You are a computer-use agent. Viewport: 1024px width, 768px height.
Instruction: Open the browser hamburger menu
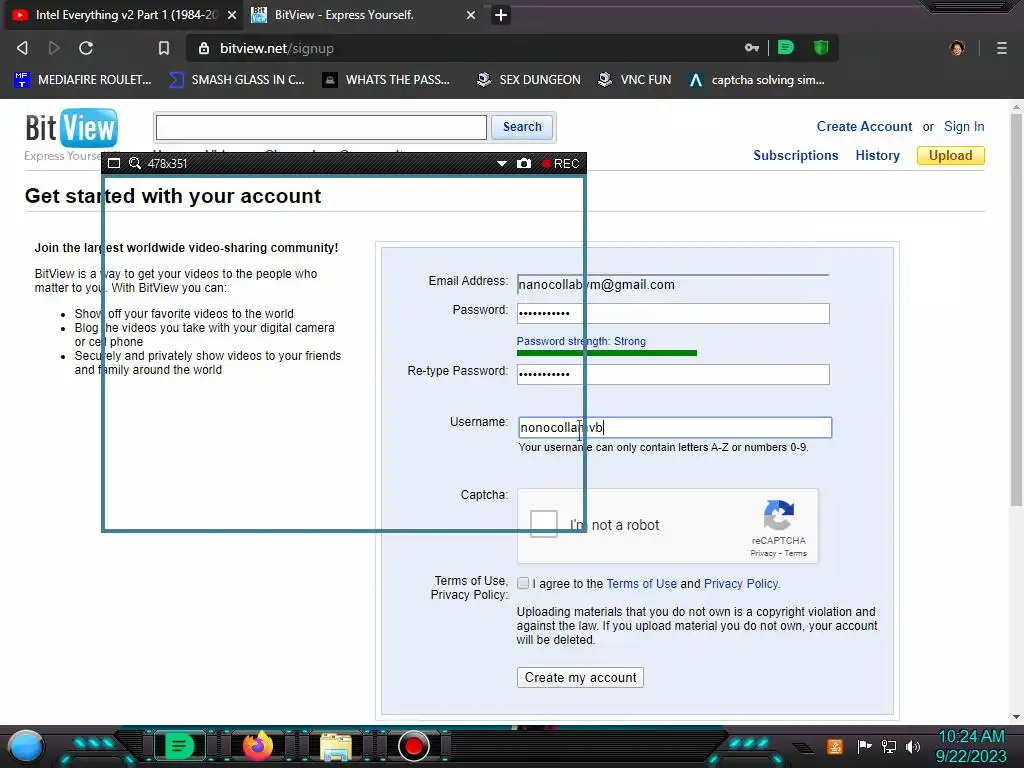coord(1002,48)
